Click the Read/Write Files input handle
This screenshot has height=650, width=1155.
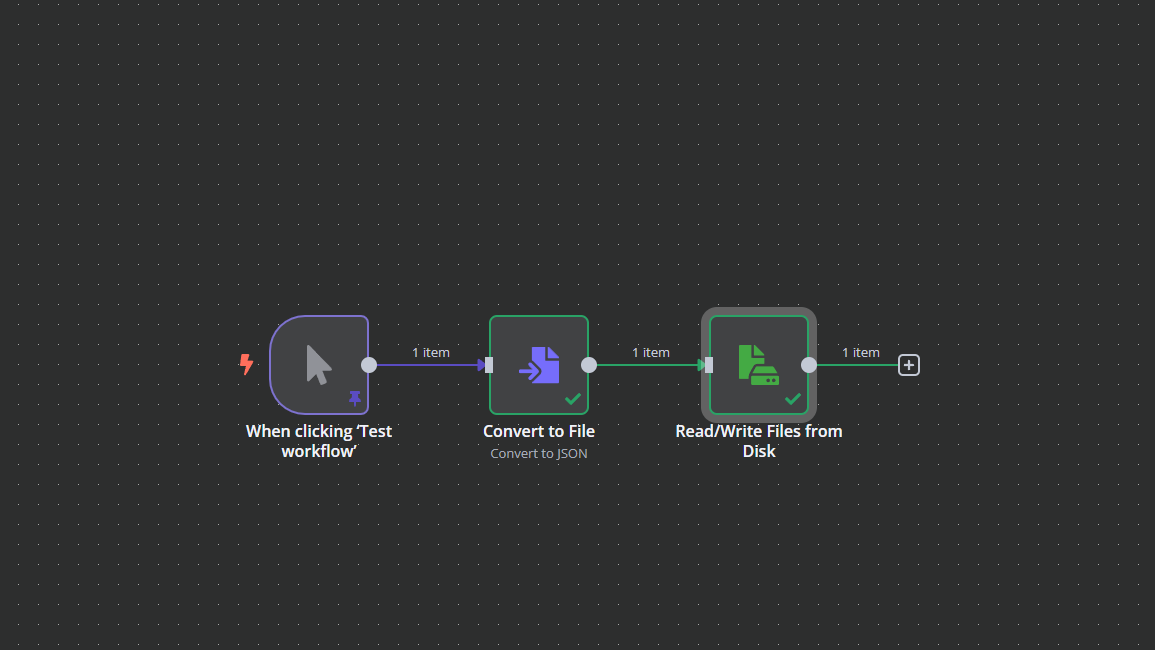click(x=709, y=365)
